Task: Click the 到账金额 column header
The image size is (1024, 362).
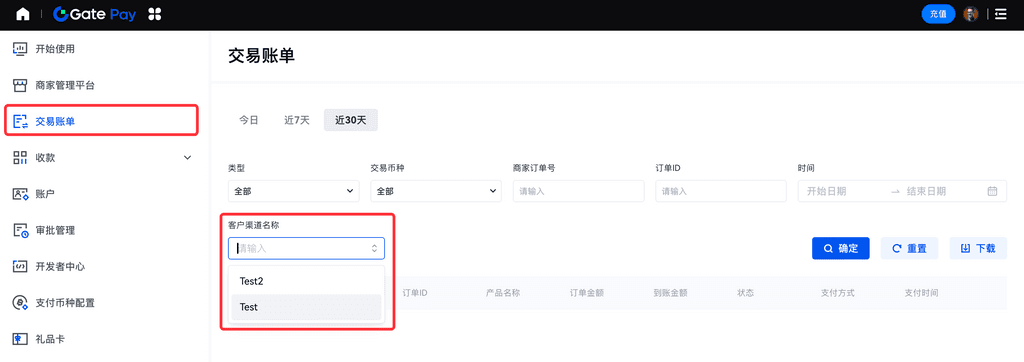Action: tap(670, 293)
